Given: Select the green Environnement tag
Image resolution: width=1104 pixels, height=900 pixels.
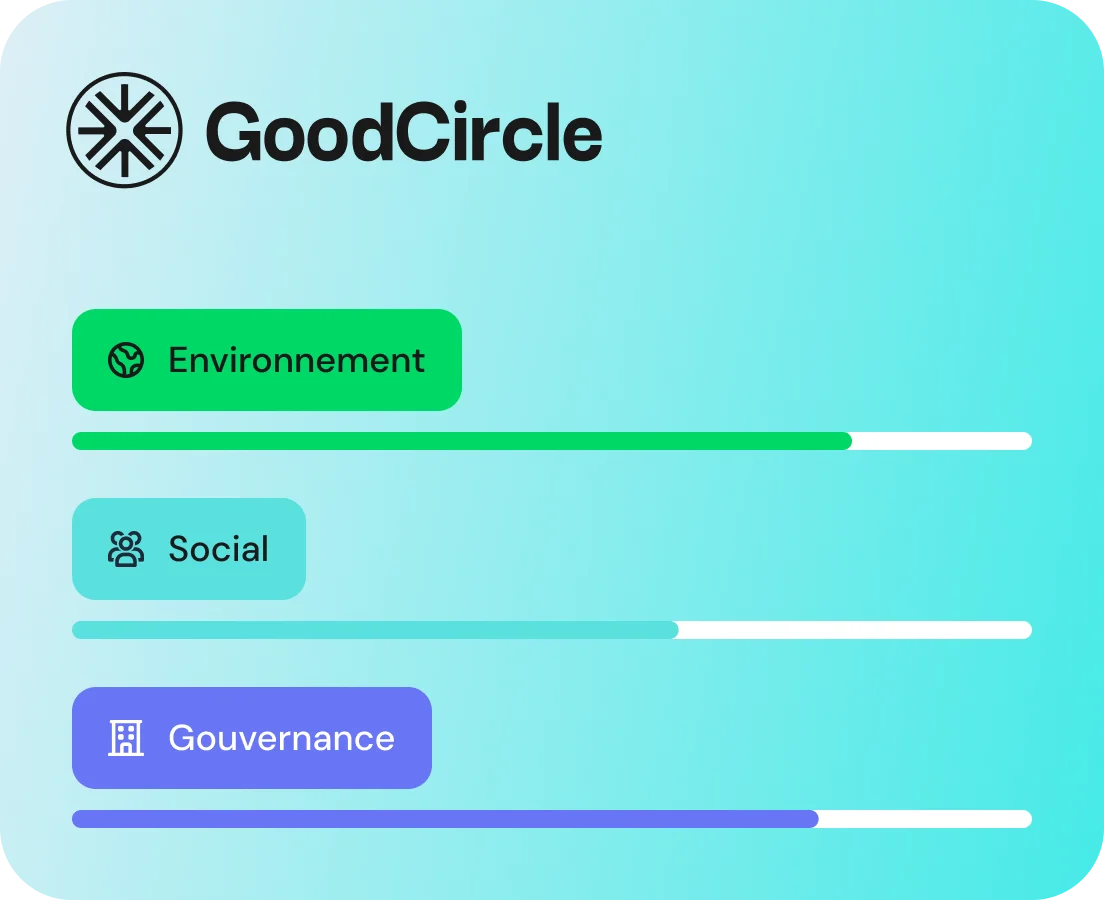Looking at the screenshot, I should [x=266, y=360].
